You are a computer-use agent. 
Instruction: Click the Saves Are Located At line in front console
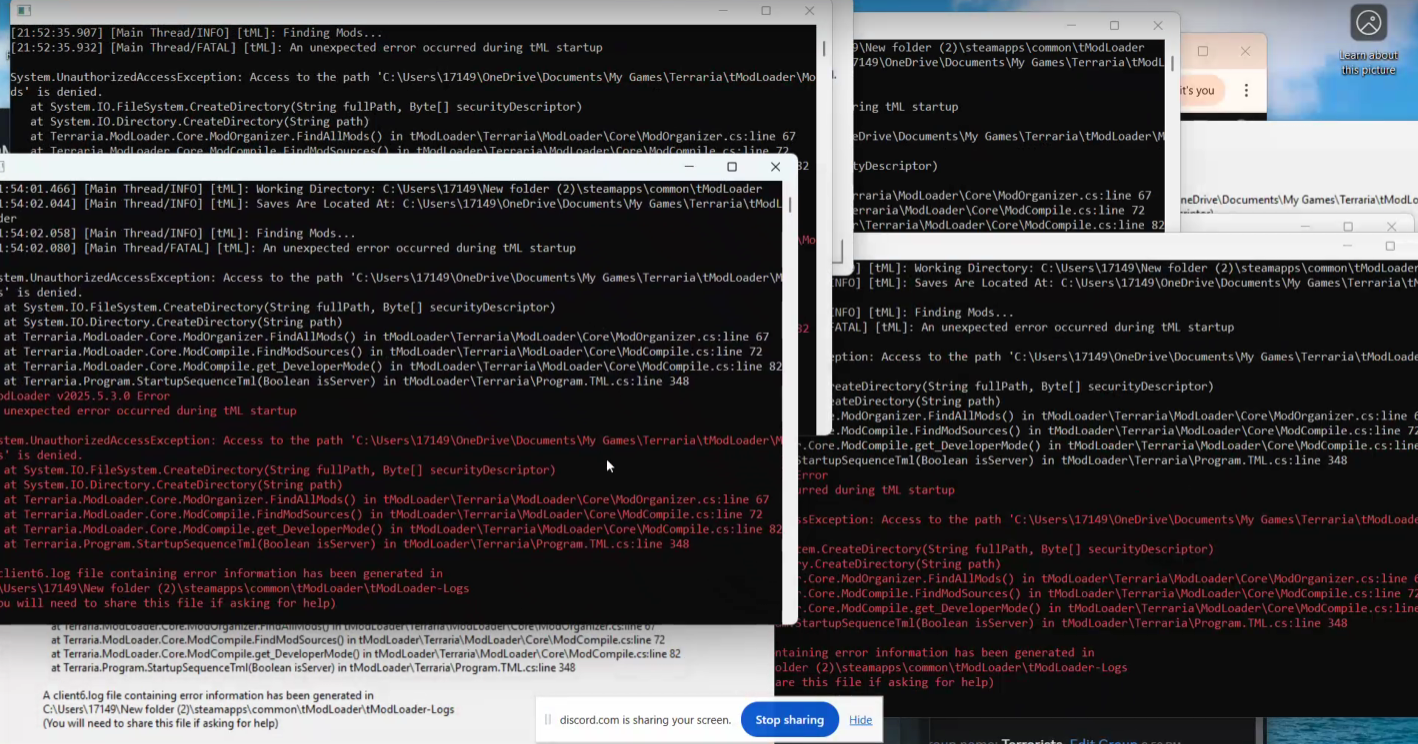click(x=391, y=204)
